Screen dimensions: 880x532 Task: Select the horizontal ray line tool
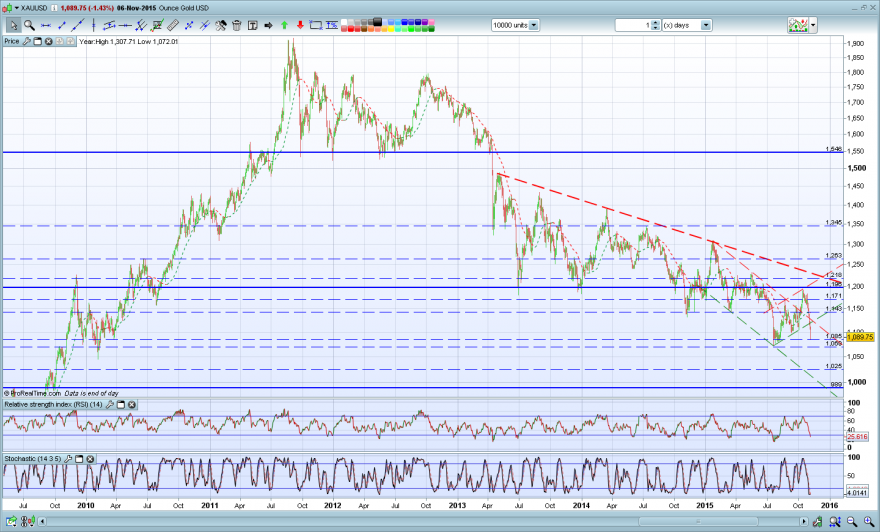pyautogui.click(x=125, y=25)
